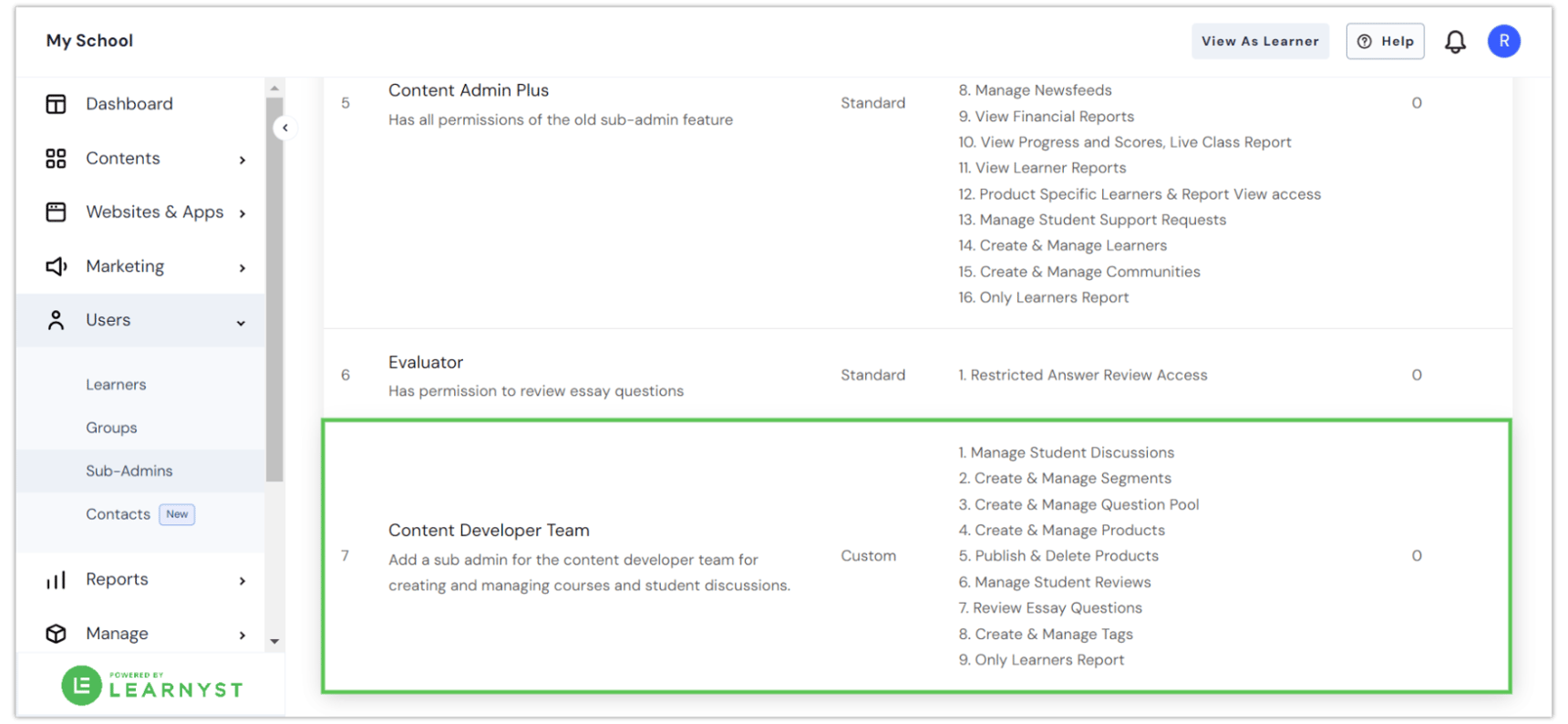
Task: Select the Sub-Admins menu item
Action: [x=129, y=471]
